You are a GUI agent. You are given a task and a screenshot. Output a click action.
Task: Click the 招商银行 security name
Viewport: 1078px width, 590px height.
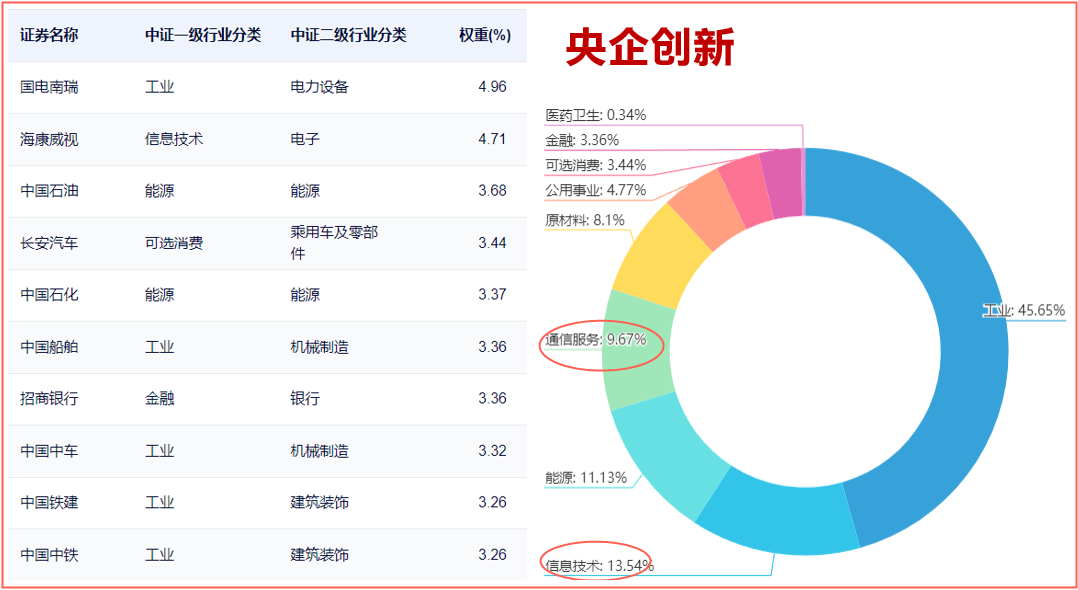pyautogui.click(x=49, y=399)
